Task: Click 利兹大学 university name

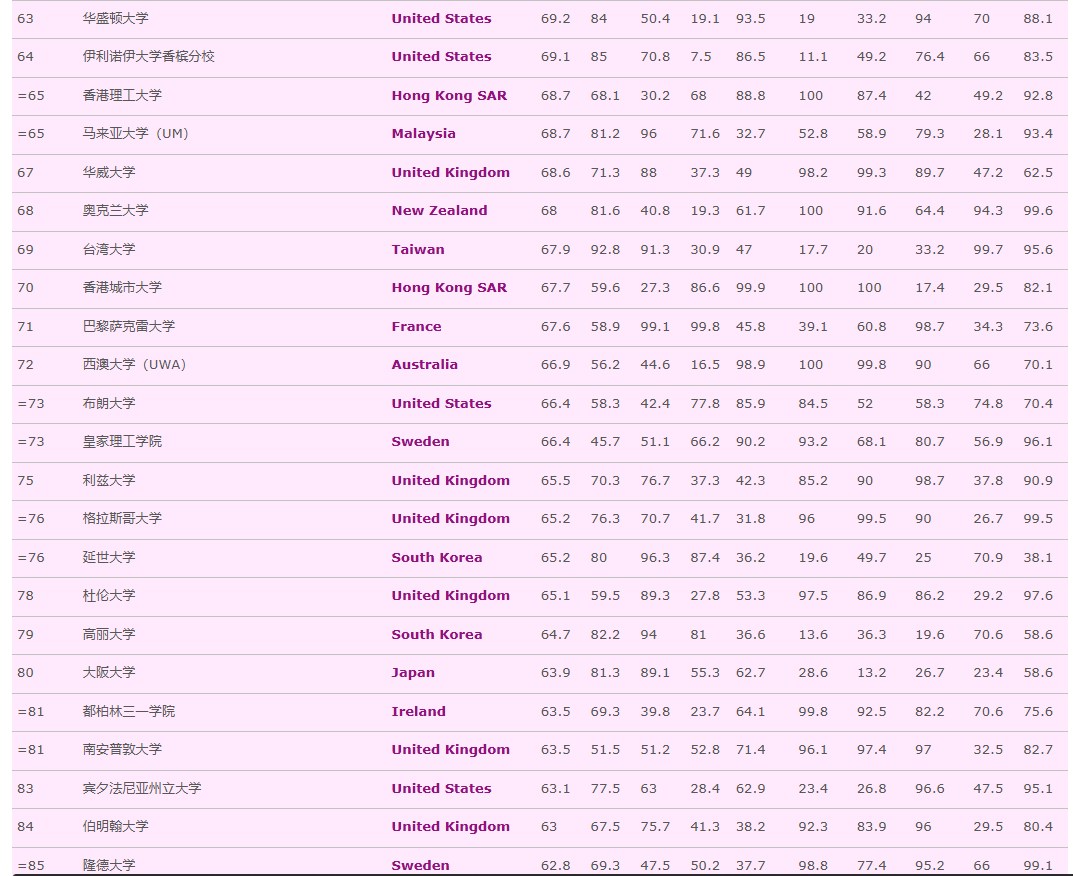Action: pos(109,480)
